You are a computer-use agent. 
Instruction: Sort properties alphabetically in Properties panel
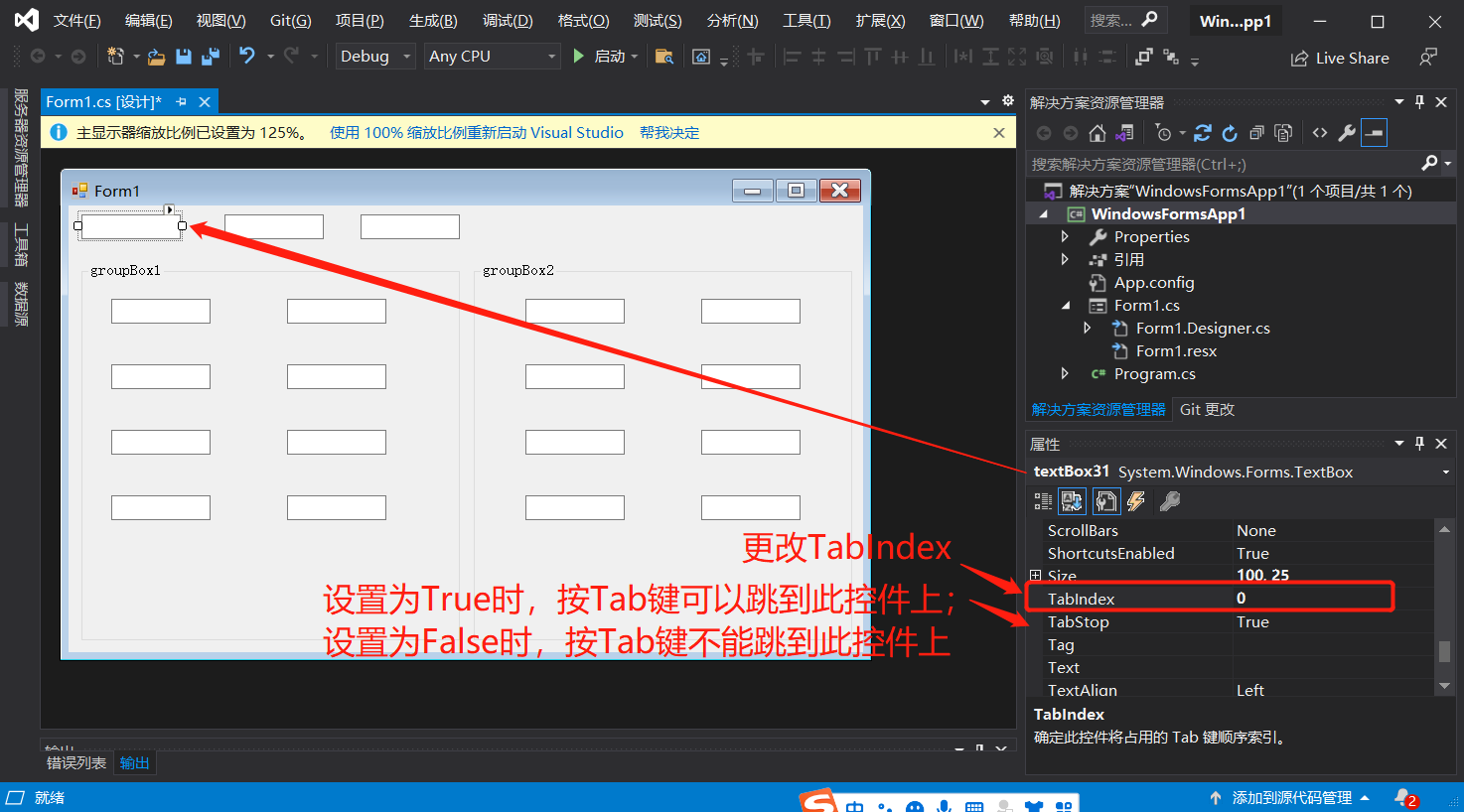point(1072,500)
